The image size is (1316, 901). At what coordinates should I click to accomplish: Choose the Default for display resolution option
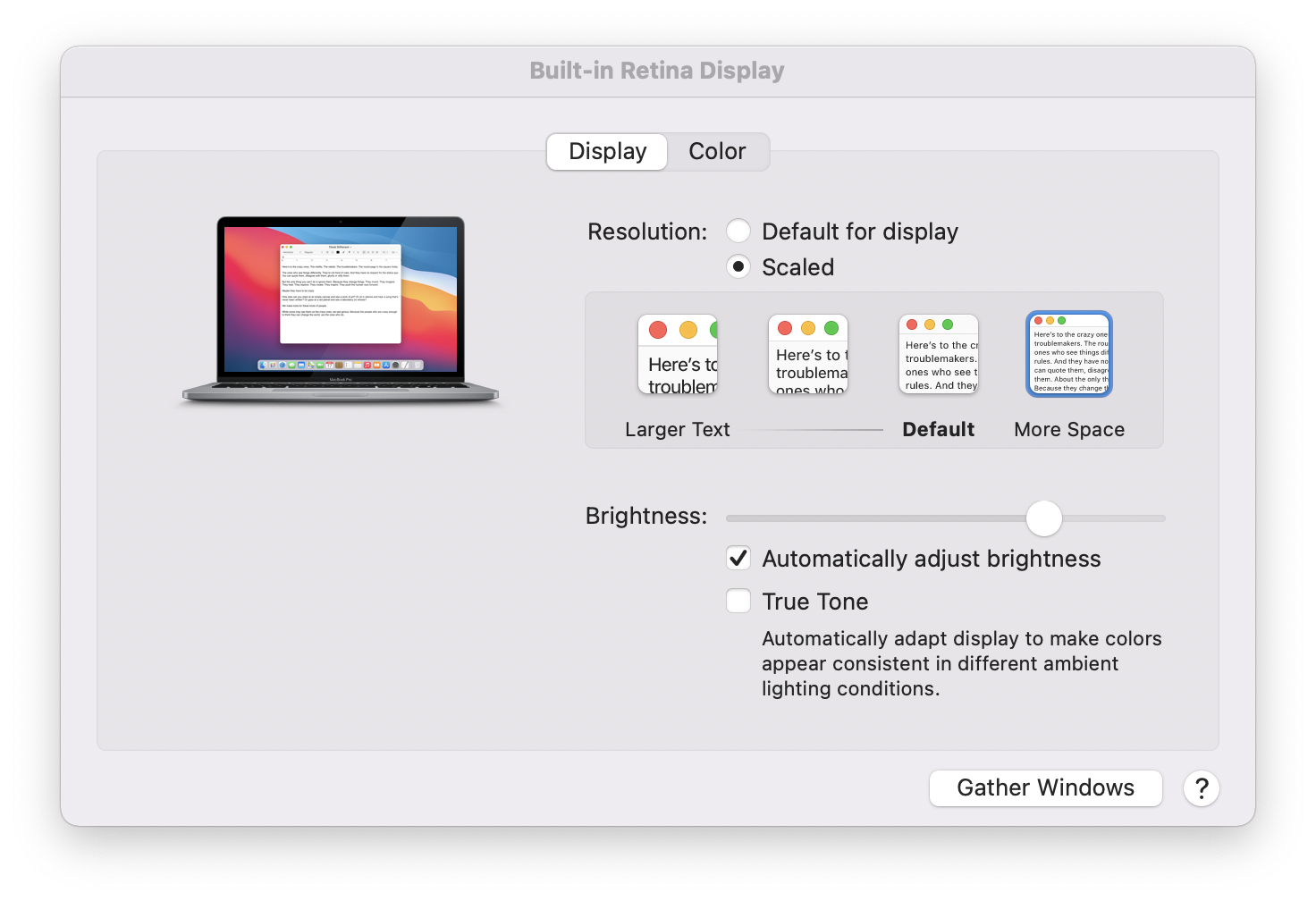point(738,232)
